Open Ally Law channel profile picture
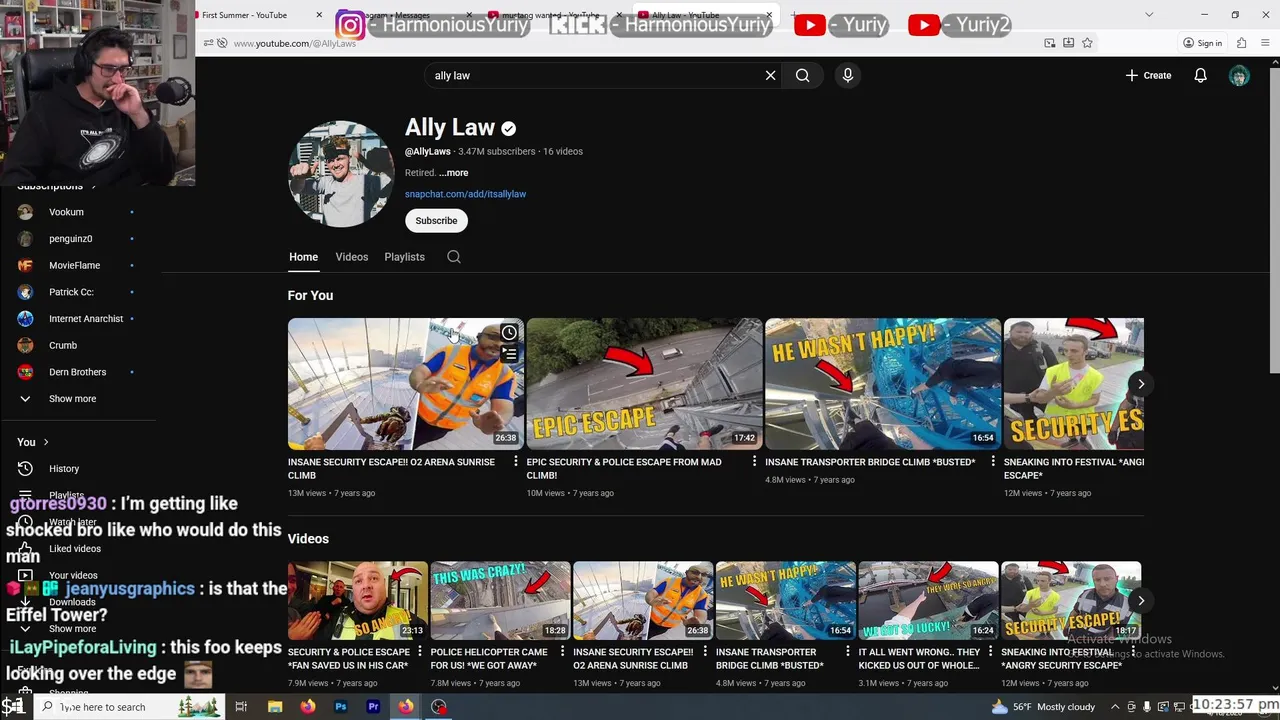1280x720 pixels. tap(341, 174)
